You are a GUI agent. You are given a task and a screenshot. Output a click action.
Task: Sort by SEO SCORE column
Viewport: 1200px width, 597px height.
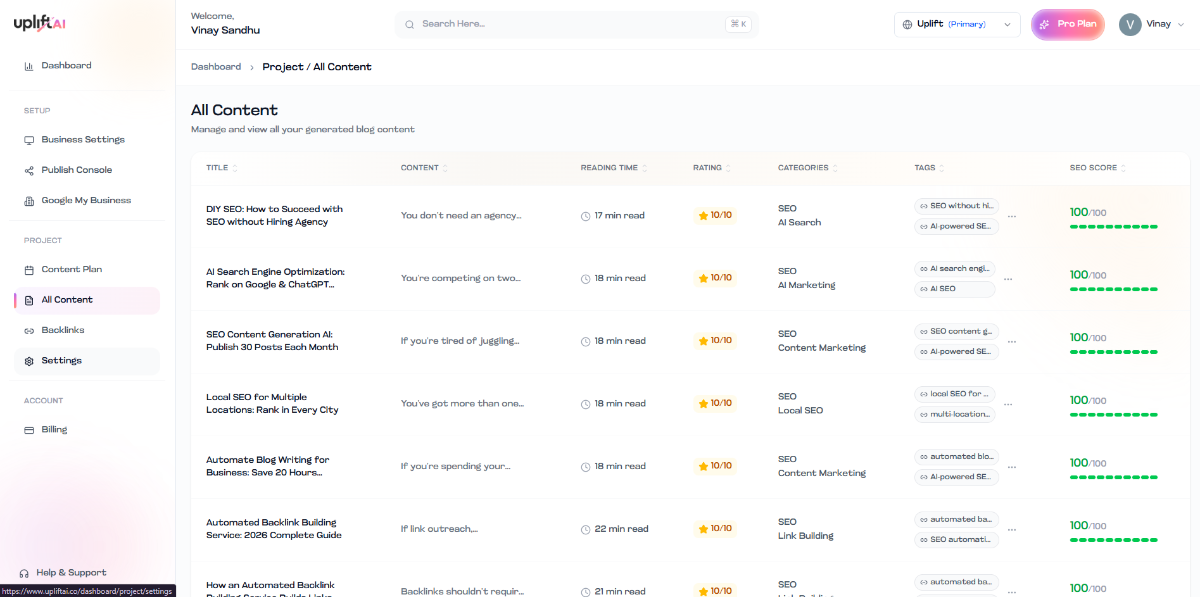[1098, 168]
